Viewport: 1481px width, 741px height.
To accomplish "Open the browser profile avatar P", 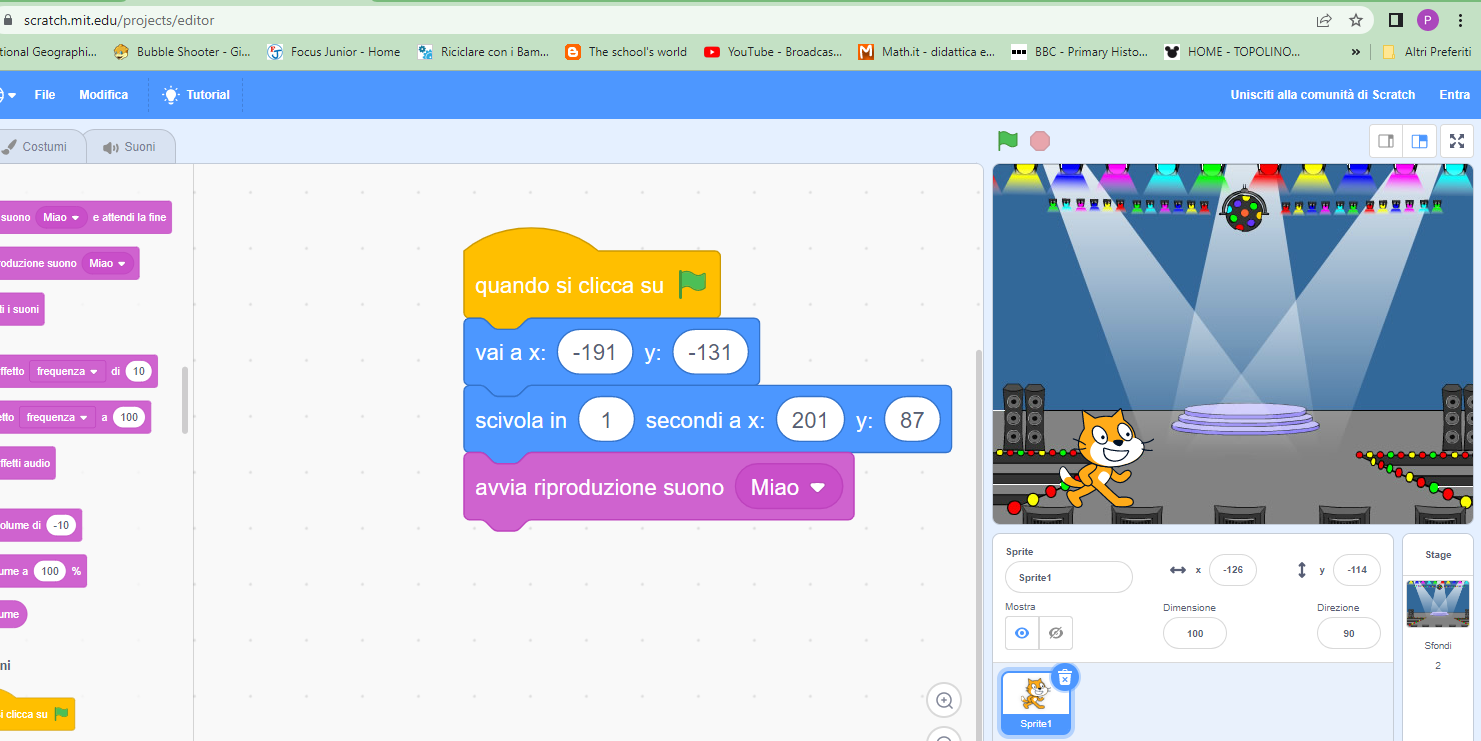I will 1428,20.
